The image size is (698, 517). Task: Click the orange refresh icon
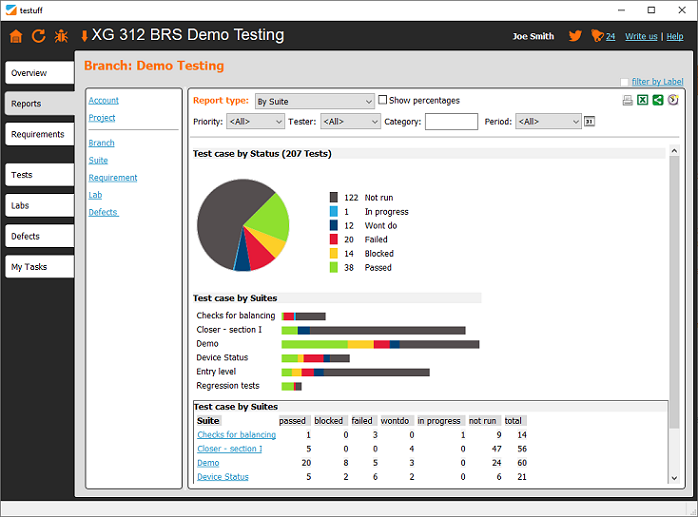click(39, 36)
